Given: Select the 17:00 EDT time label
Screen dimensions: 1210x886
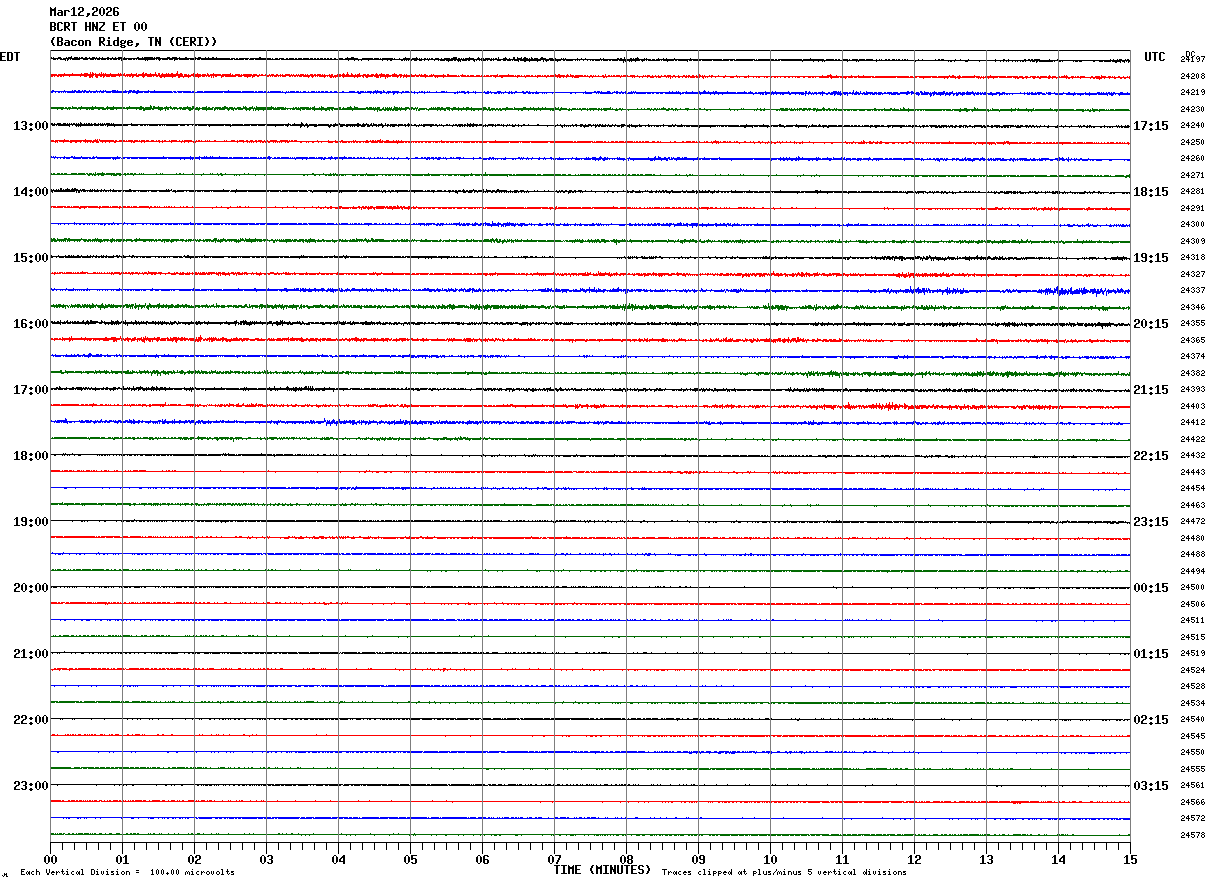Looking at the screenshot, I should point(31,390).
